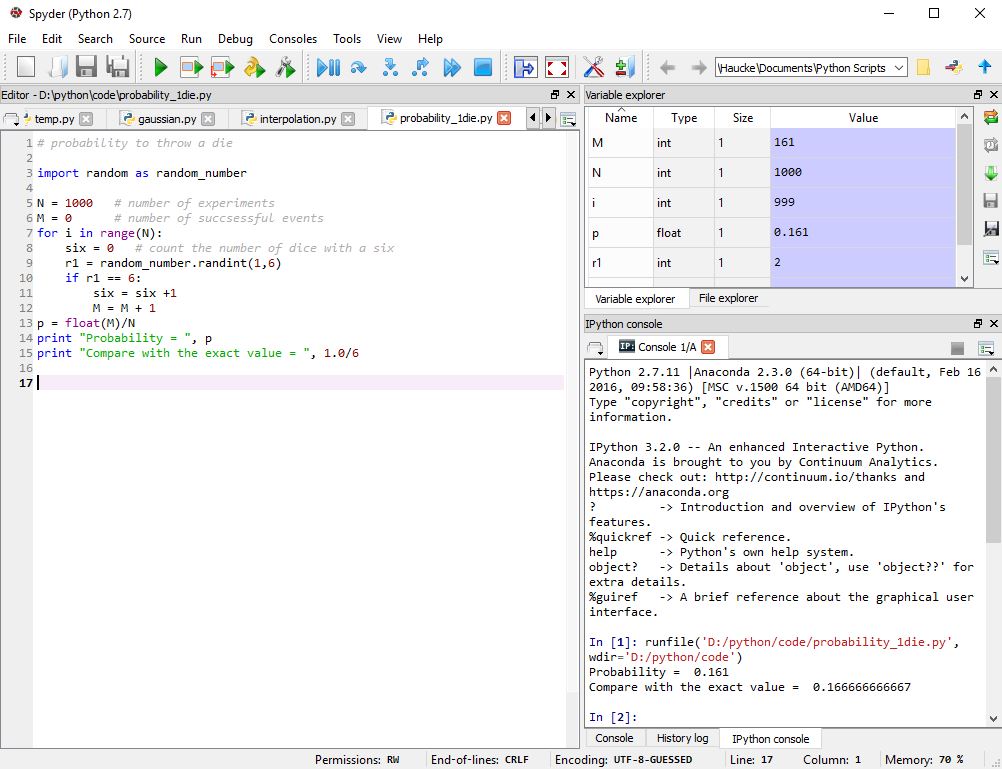The height and width of the screenshot is (769, 1002).
Task: Start debugging with the Debug file icon
Action: click(327, 68)
